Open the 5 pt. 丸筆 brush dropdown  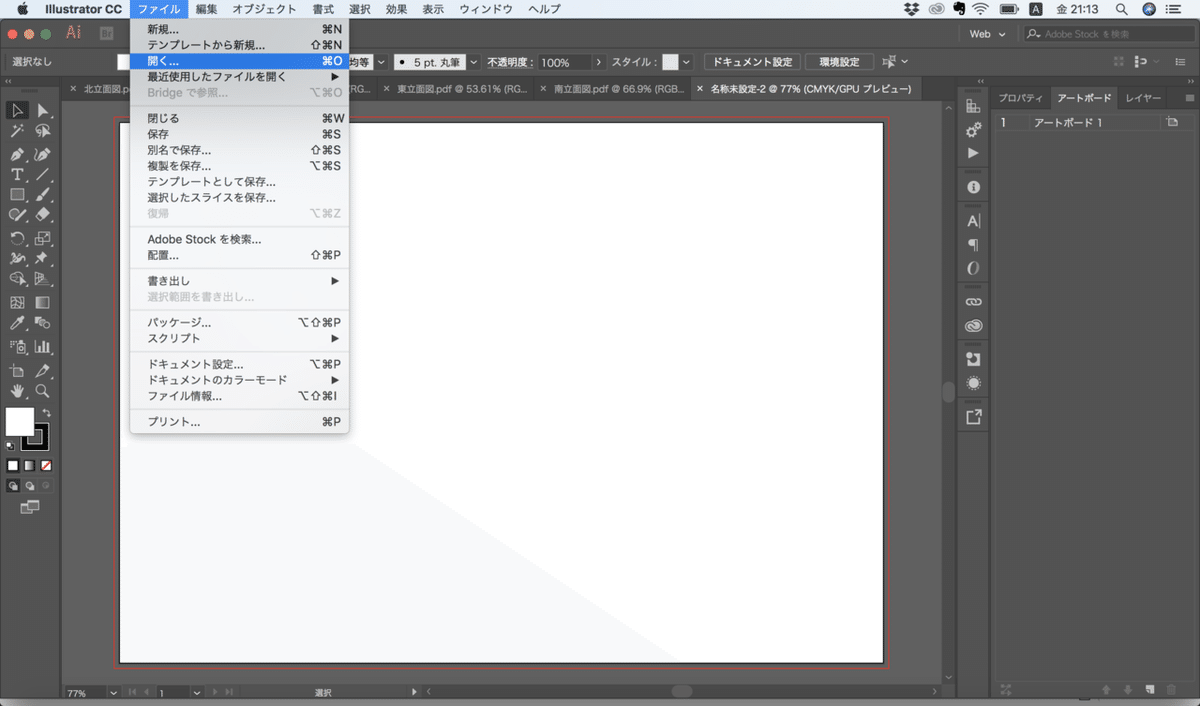coord(474,62)
